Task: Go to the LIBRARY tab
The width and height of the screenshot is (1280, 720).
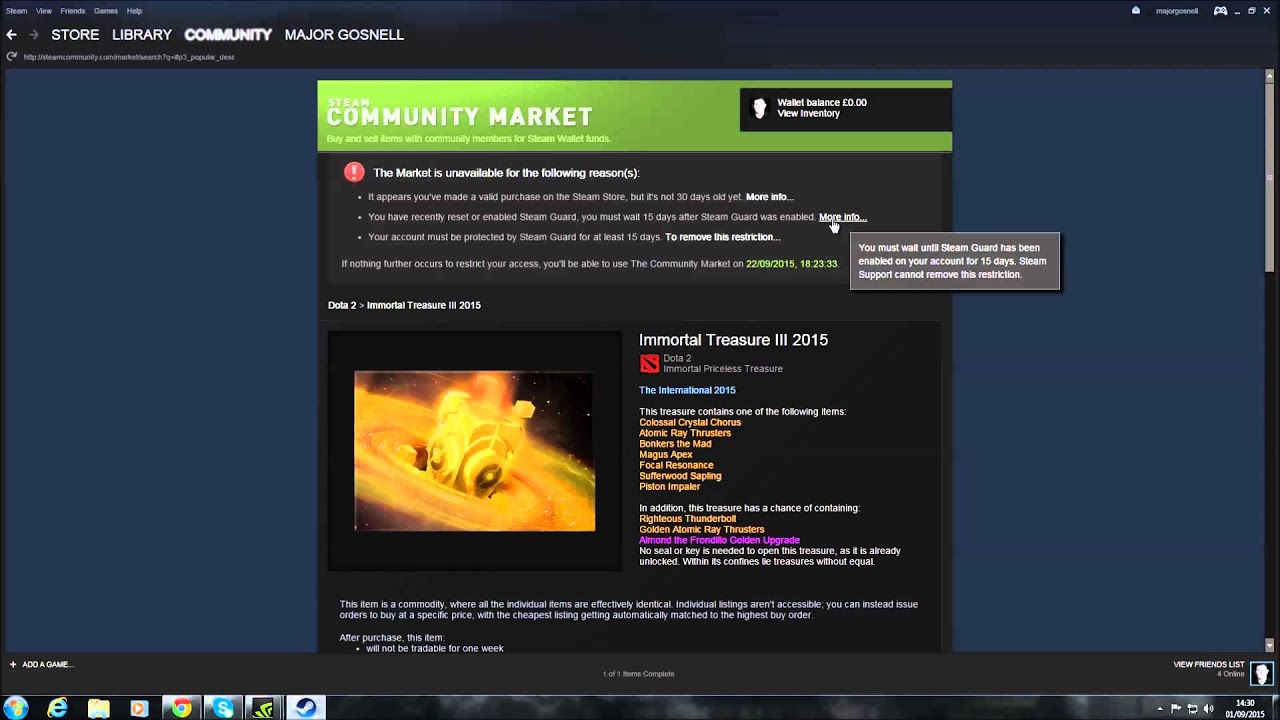Action: pos(142,35)
